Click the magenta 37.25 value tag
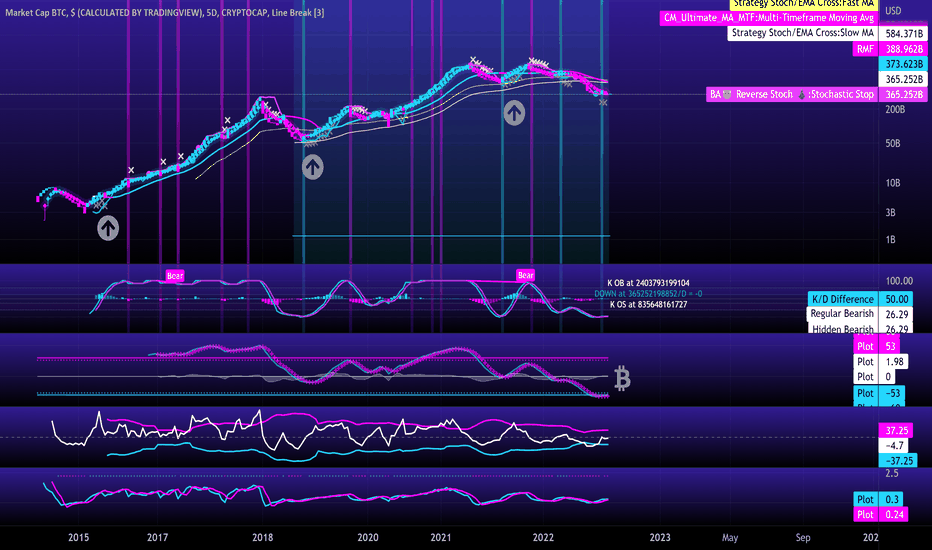The image size is (932, 550). point(896,430)
